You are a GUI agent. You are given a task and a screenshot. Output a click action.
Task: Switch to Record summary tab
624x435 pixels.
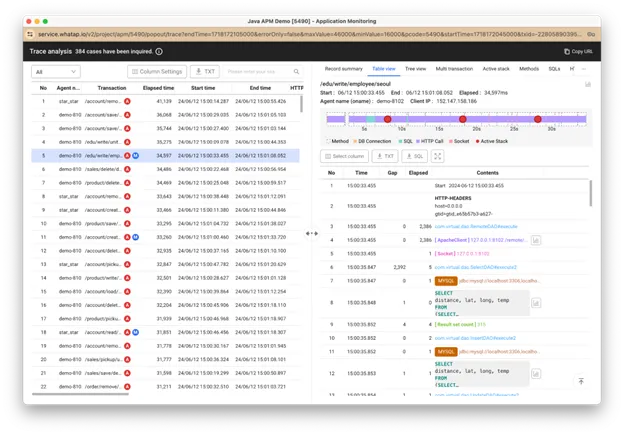click(343, 69)
